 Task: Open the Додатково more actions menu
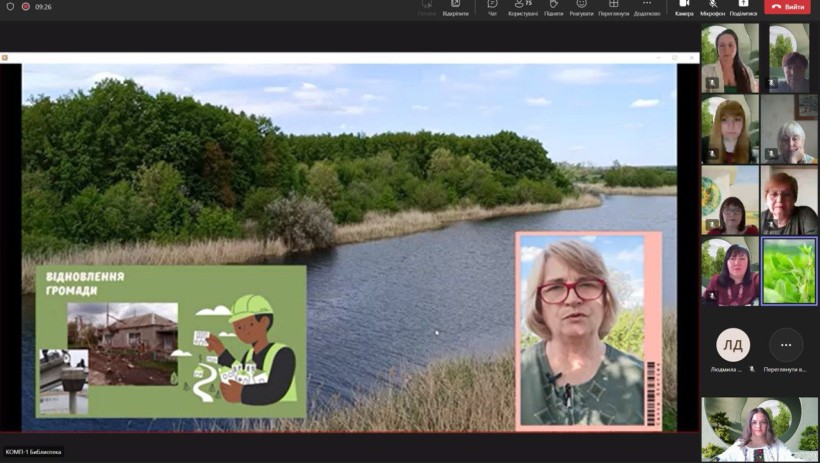click(x=647, y=8)
